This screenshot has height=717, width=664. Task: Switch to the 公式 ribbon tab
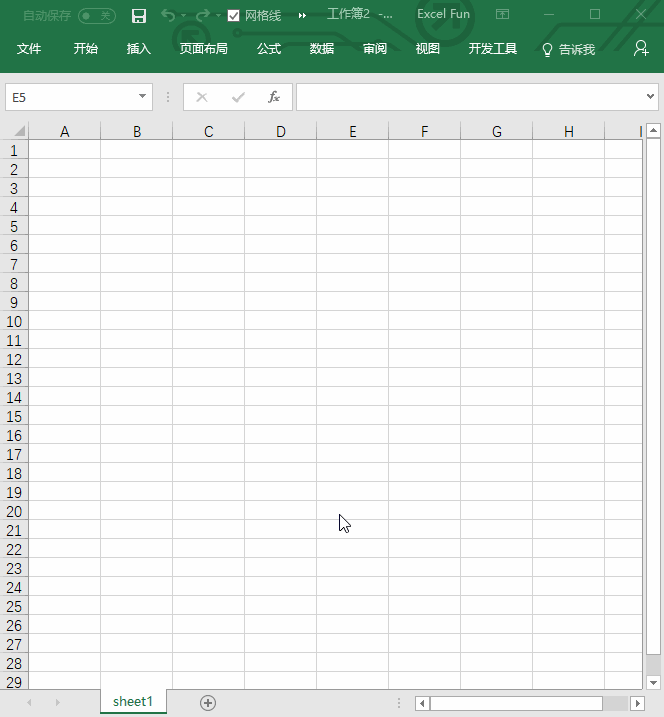click(268, 49)
